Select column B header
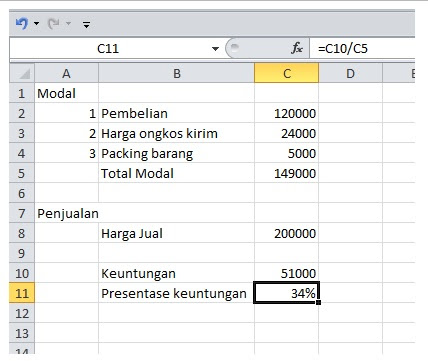Image resolution: width=428 pixels, height=361 pixels. click(176, 73)
